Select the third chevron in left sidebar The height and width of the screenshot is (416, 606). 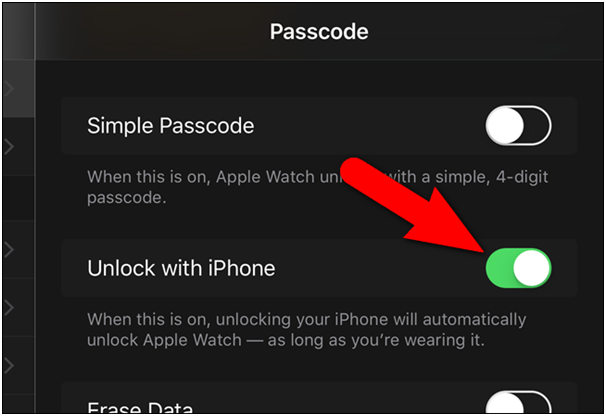(x=9, y=250)
